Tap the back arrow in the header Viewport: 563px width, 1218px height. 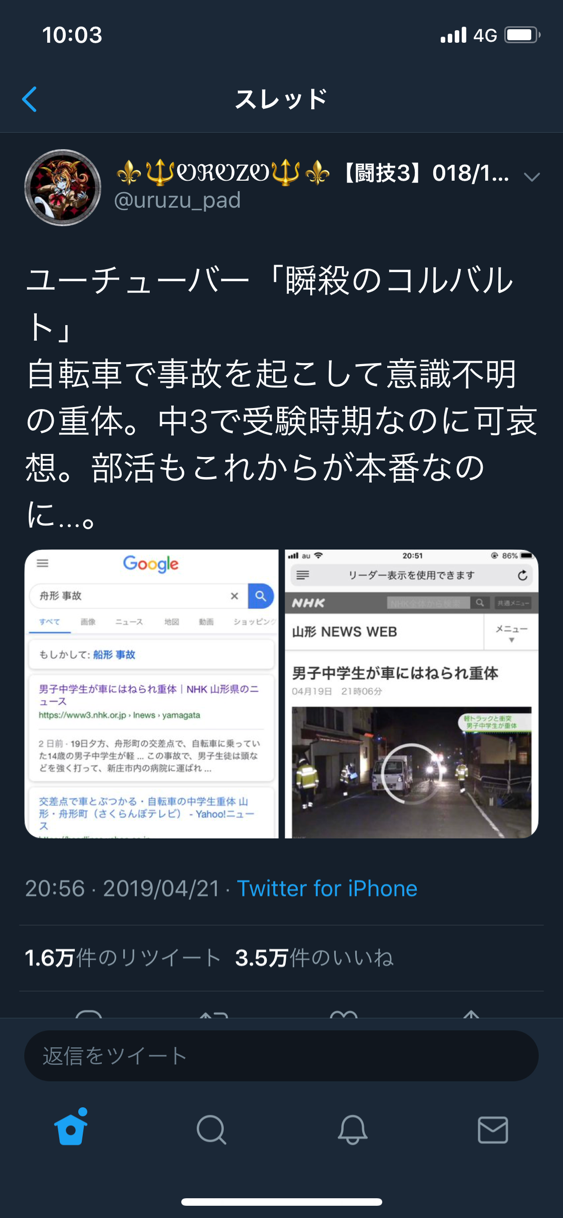click(30, 99)
